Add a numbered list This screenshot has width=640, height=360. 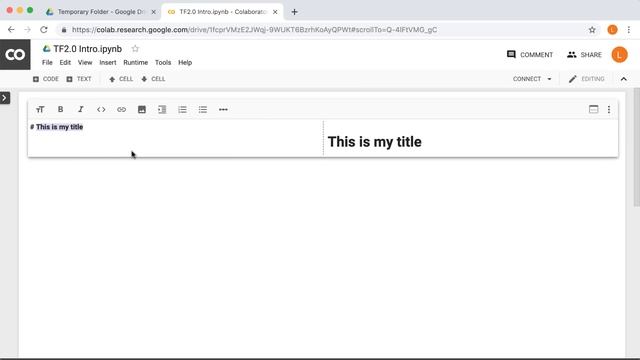[182, 109]
